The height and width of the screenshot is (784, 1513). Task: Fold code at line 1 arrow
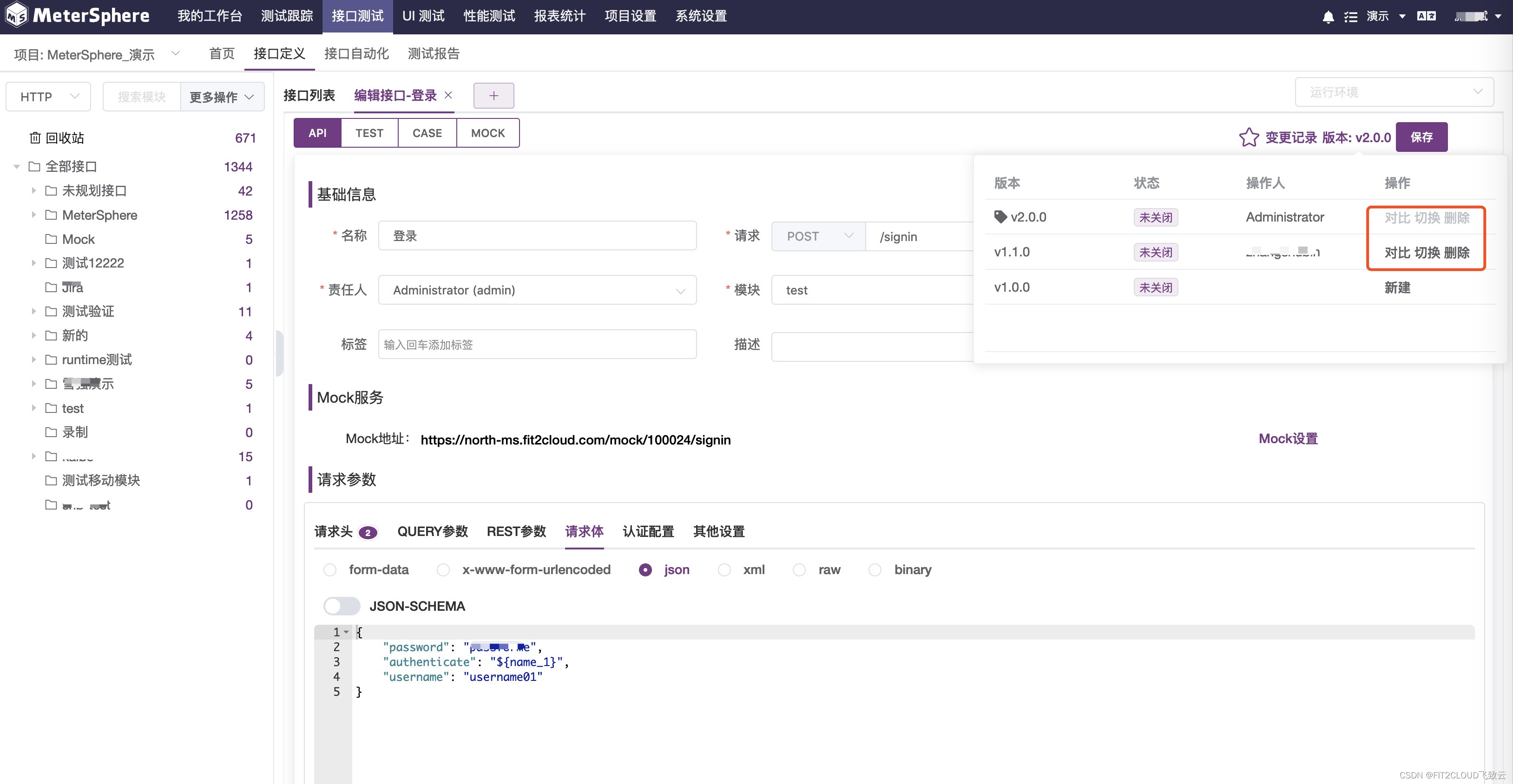pos(347,633)
